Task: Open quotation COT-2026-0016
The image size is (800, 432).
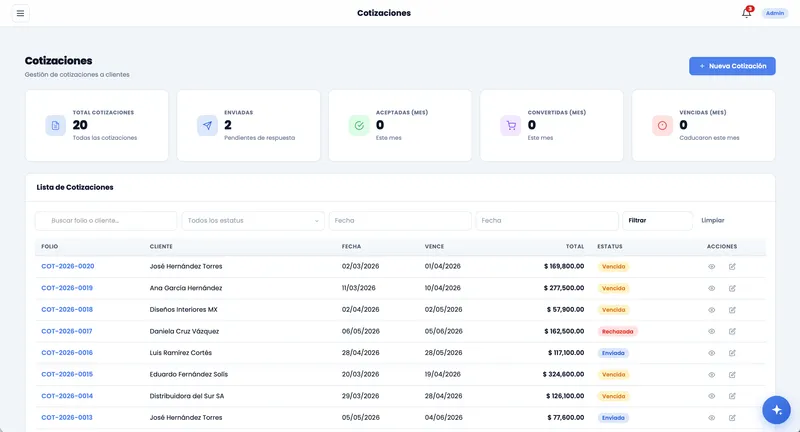Action: click(x=67, y=353)
